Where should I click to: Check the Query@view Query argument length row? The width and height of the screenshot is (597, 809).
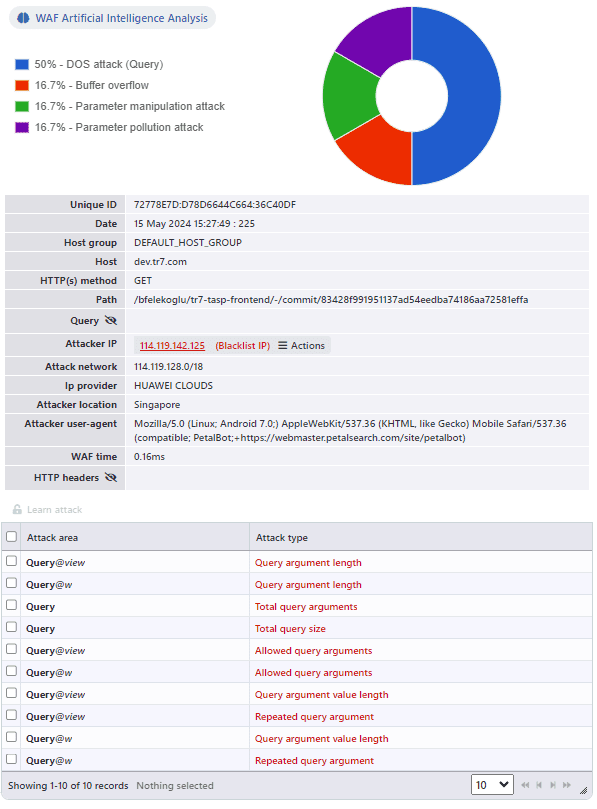[11, 561]
